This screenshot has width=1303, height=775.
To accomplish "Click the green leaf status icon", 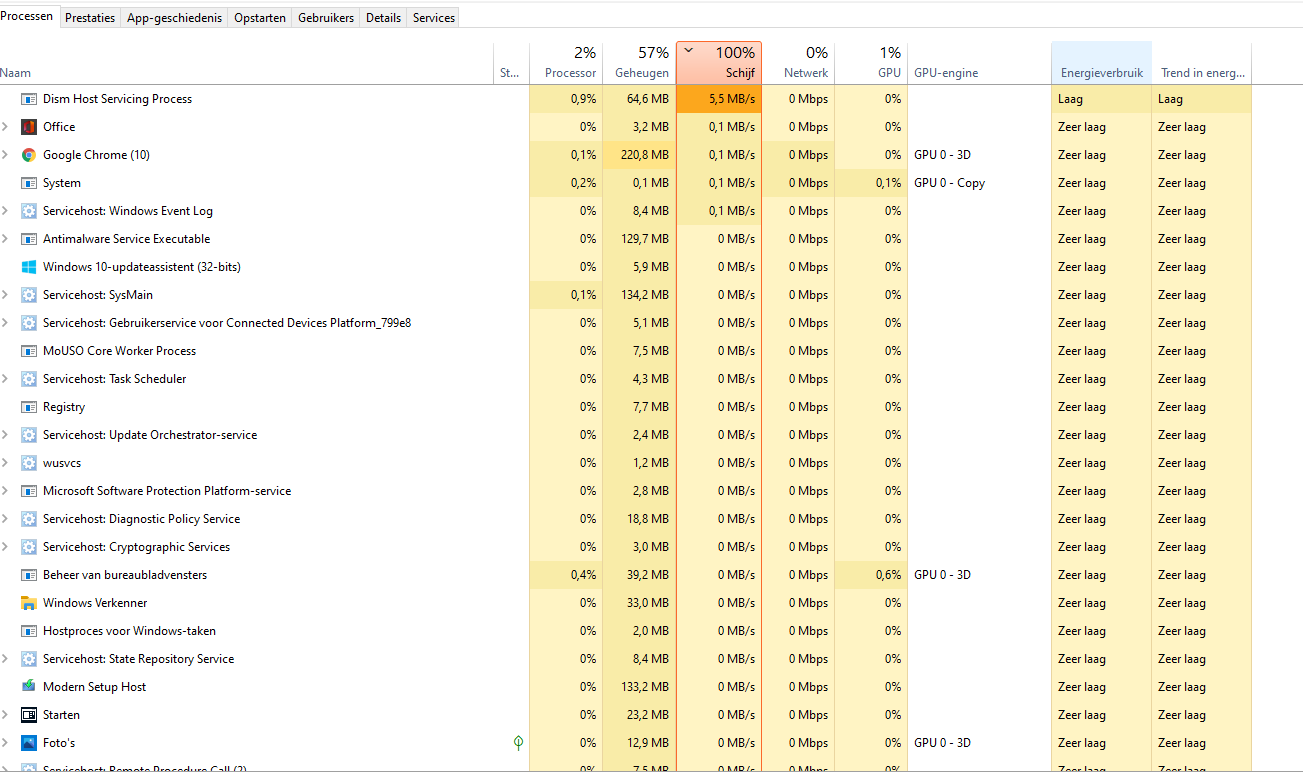I will click(x=518, y=743).
